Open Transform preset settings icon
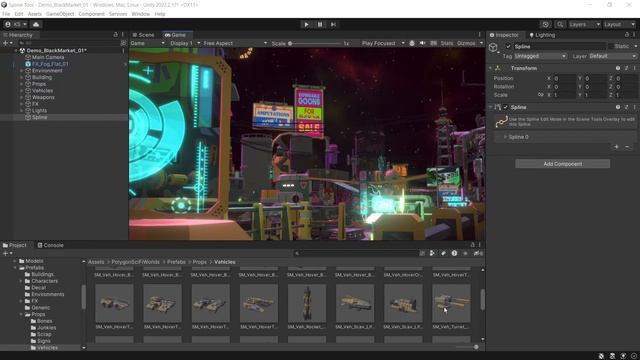 coord(627,68)
